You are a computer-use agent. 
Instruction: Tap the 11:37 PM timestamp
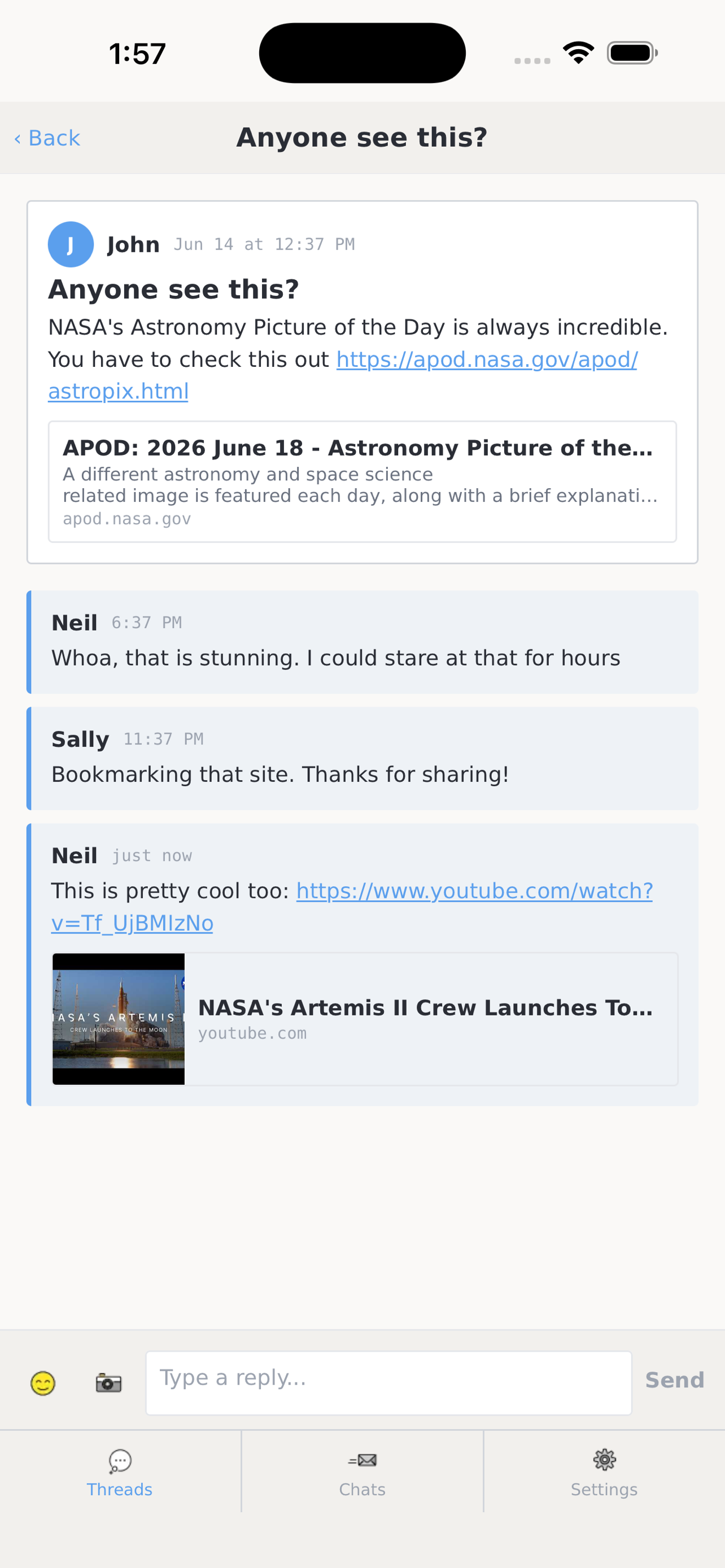tap(163, 739)
